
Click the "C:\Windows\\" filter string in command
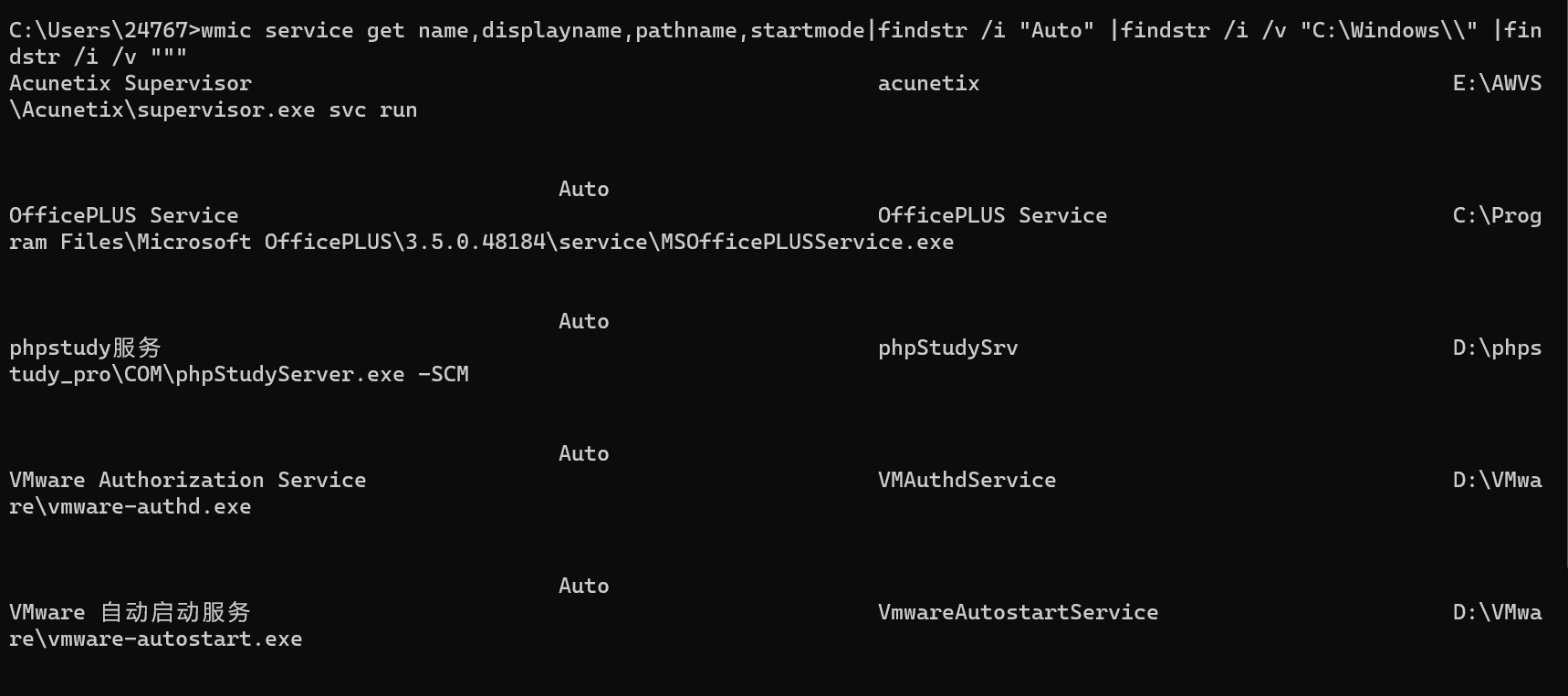1388,30
